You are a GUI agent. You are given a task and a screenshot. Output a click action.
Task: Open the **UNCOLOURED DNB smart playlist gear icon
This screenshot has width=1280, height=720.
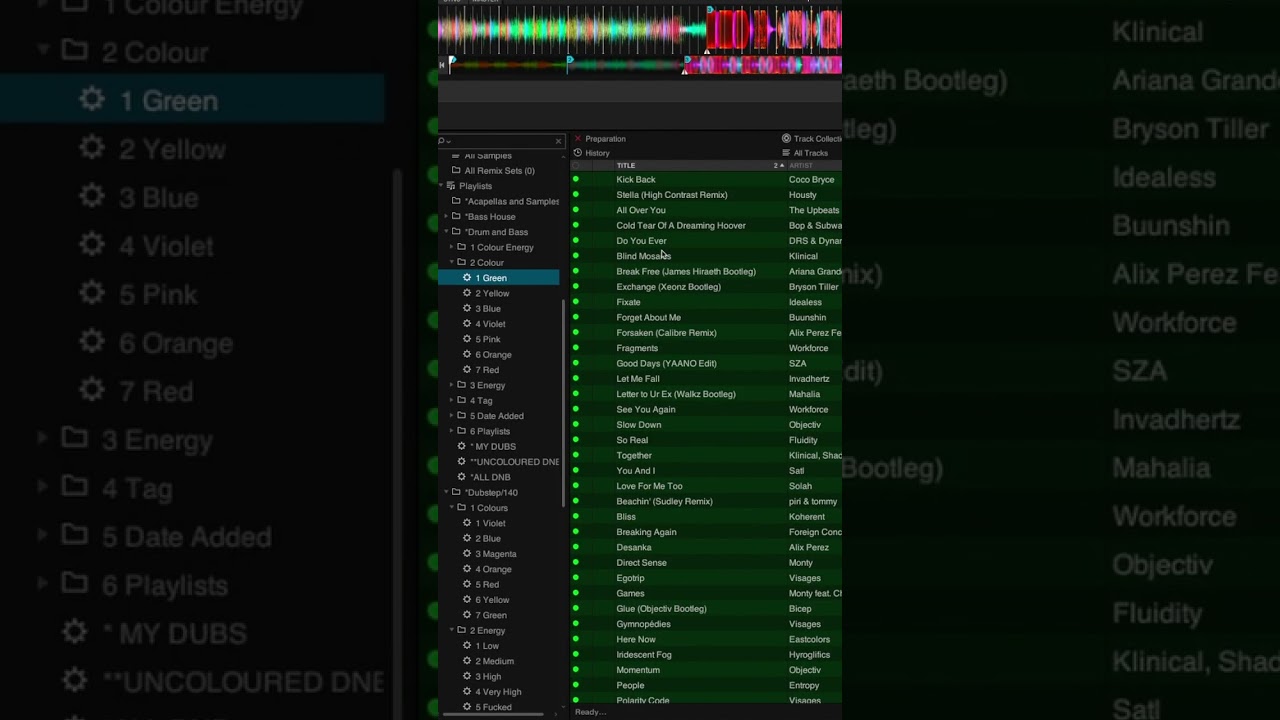click(x=461, y=462)
